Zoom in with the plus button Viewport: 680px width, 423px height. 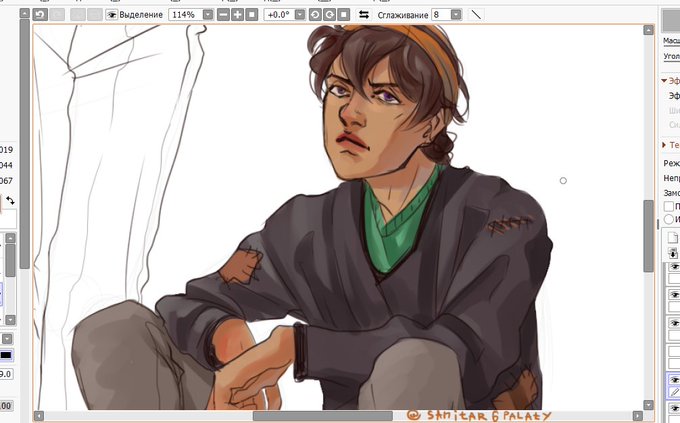pyautogui.click(x=237, y=15)
